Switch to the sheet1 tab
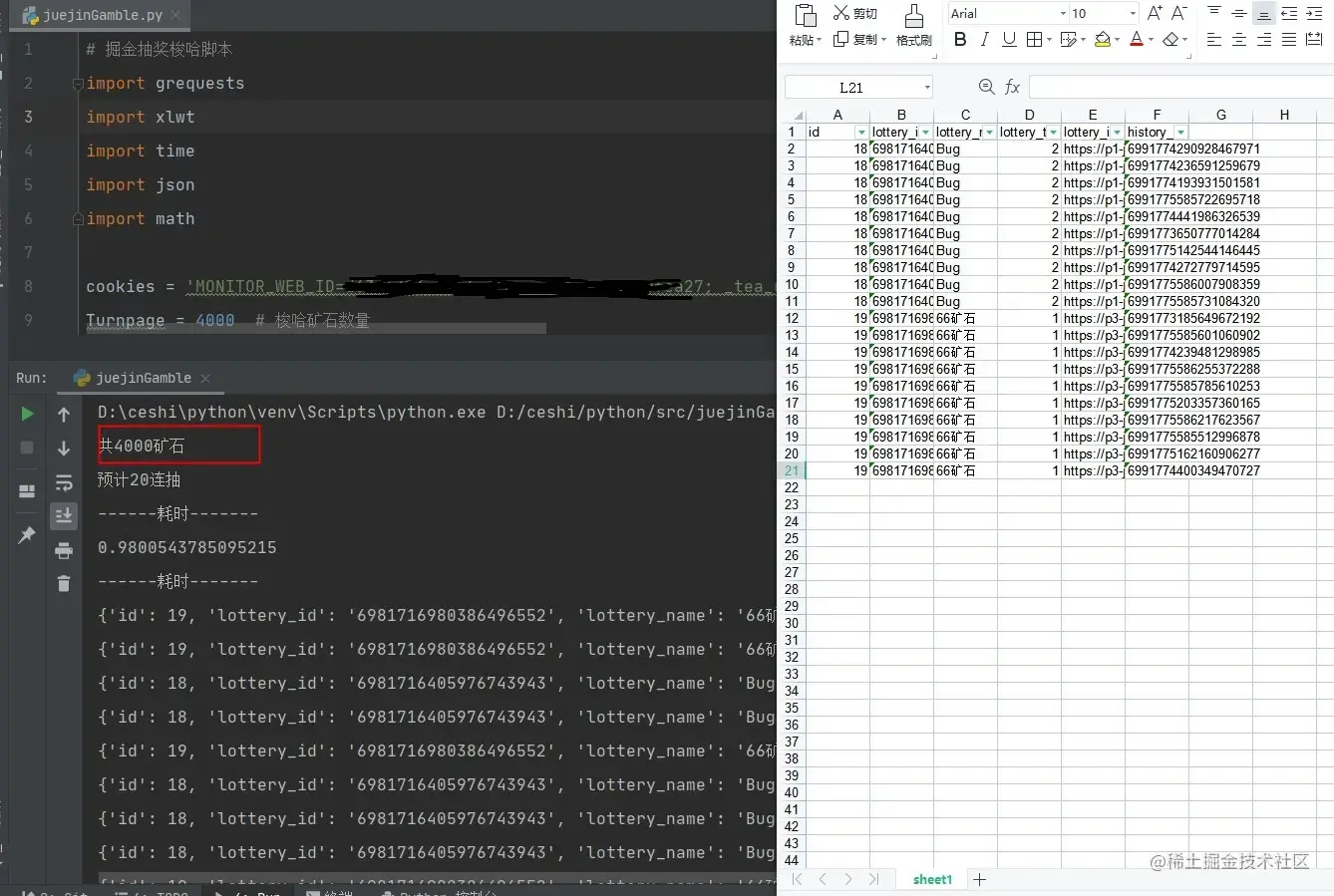1334x896 pixels. [932, 879]
